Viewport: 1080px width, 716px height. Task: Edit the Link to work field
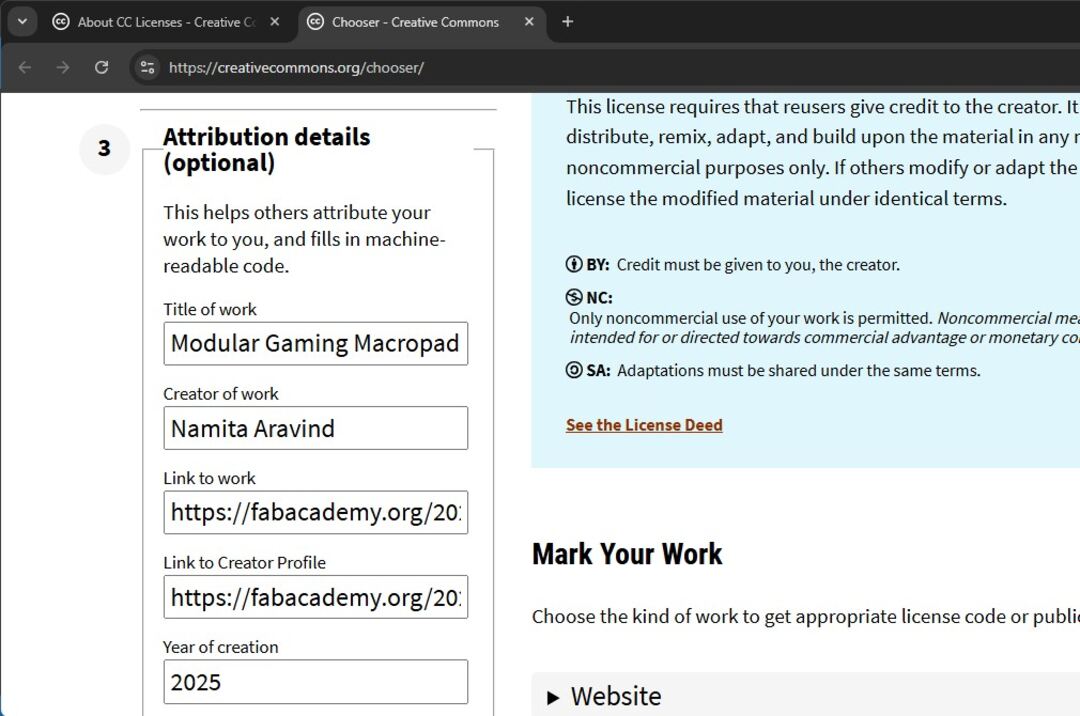pos(315,512)
